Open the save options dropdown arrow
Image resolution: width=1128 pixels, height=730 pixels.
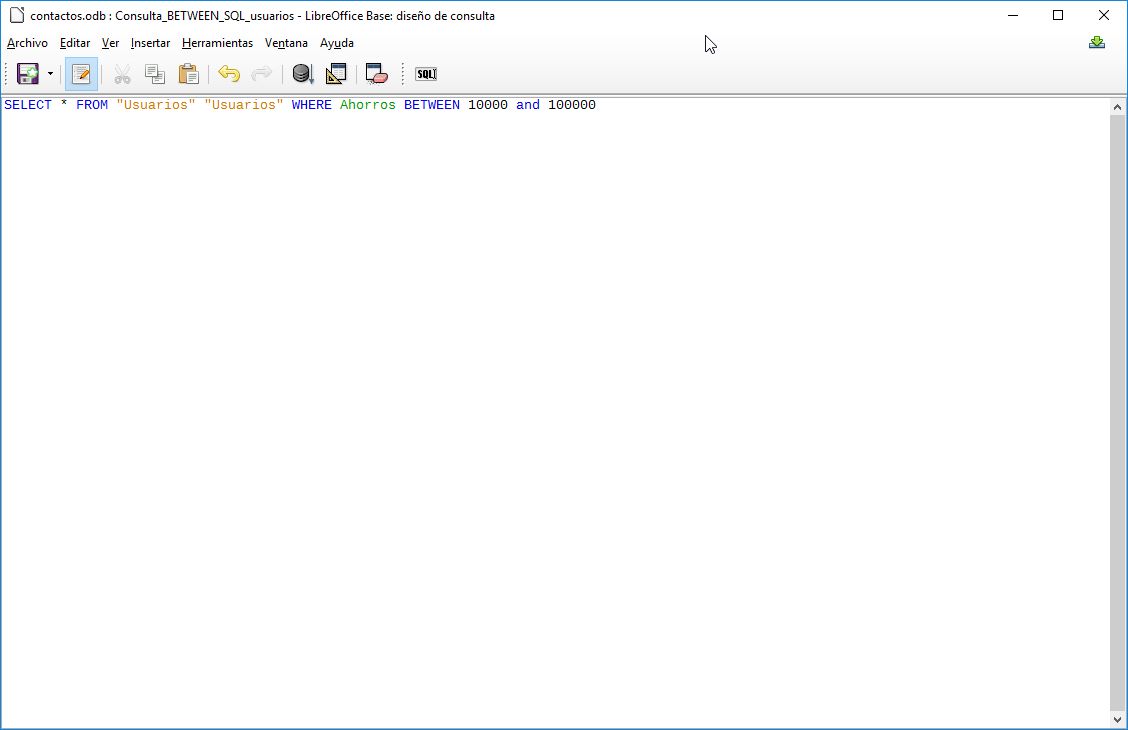[x=48, y=73]
